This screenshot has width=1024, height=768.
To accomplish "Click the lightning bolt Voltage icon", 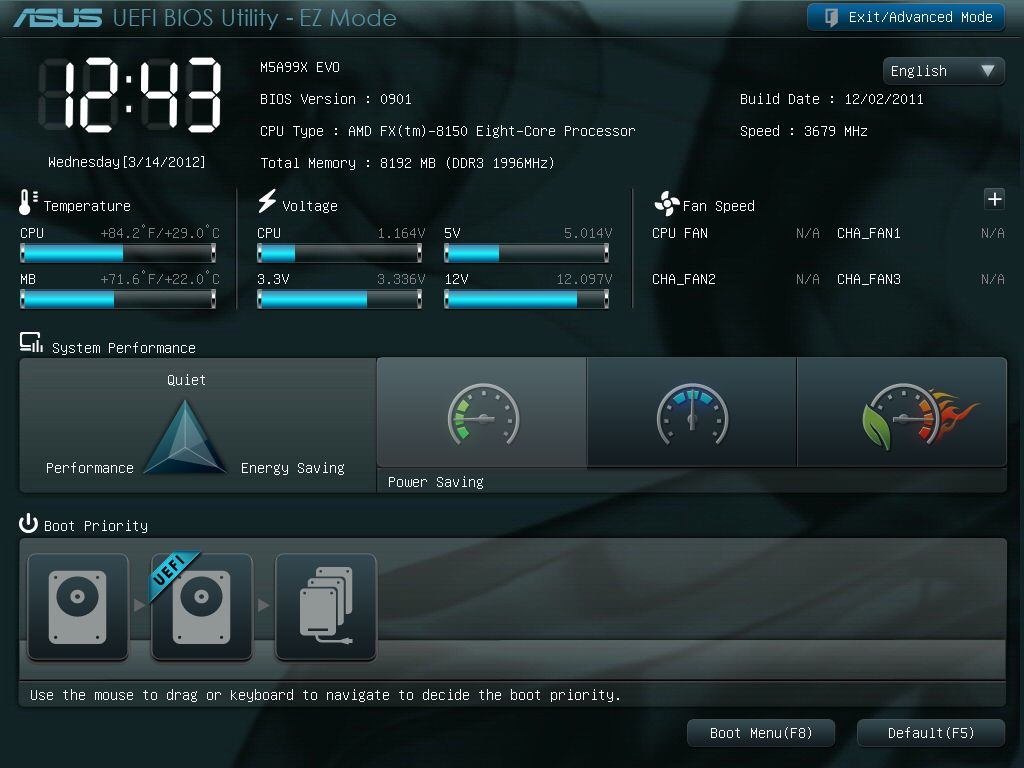I will click(267, 201).
